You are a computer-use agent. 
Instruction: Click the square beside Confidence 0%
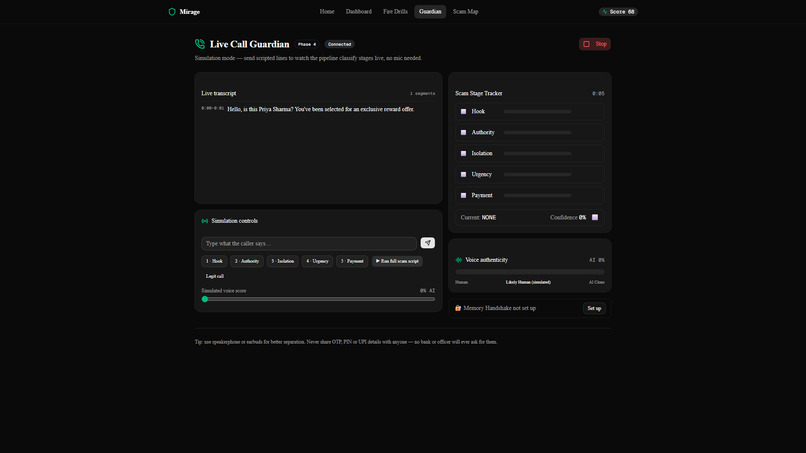[x=595, y=218]
